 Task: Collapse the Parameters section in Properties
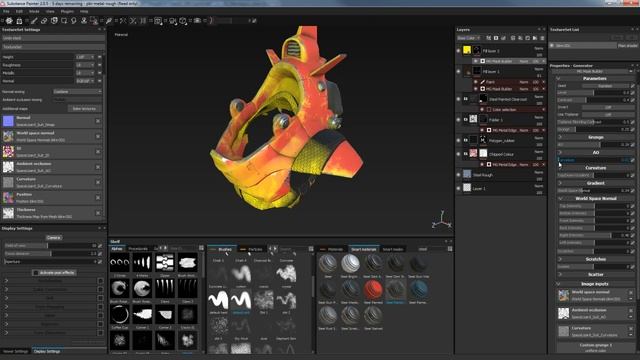click(x=558, y=78)
